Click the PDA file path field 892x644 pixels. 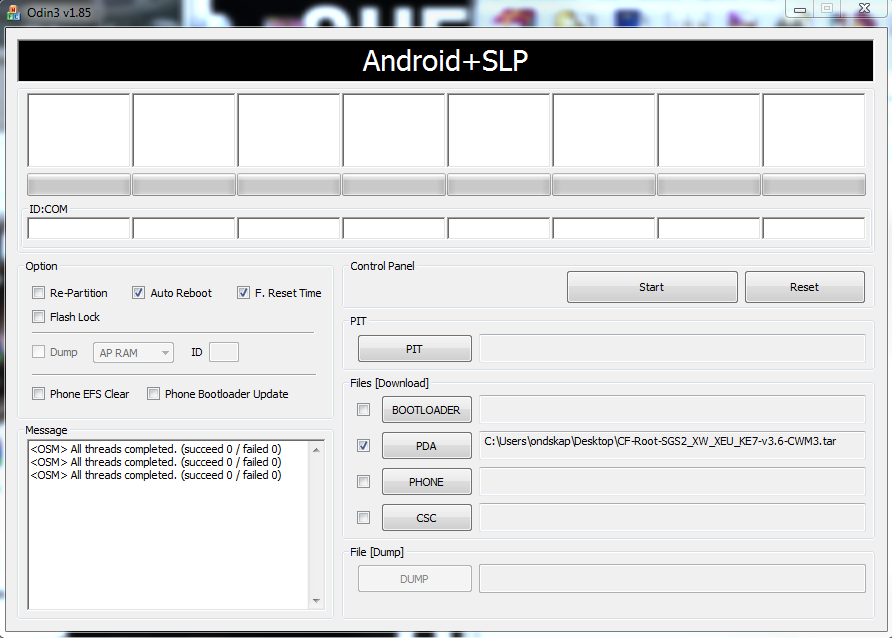click(x=672, y=445)
